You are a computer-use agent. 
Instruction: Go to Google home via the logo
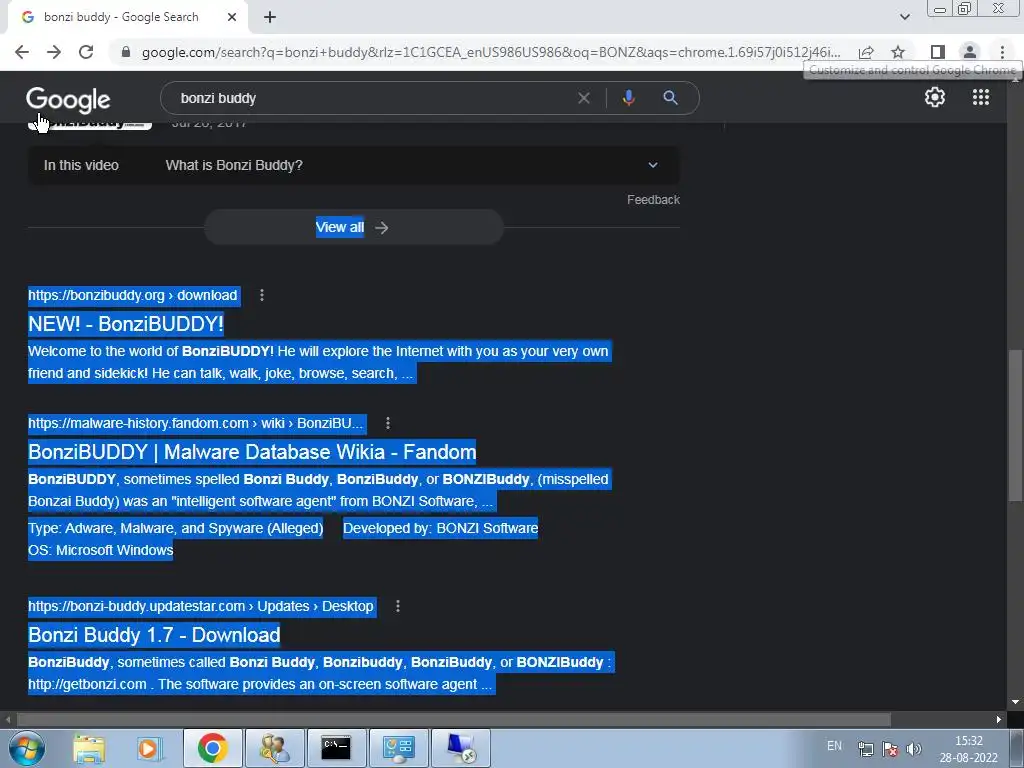coord(68,99)
